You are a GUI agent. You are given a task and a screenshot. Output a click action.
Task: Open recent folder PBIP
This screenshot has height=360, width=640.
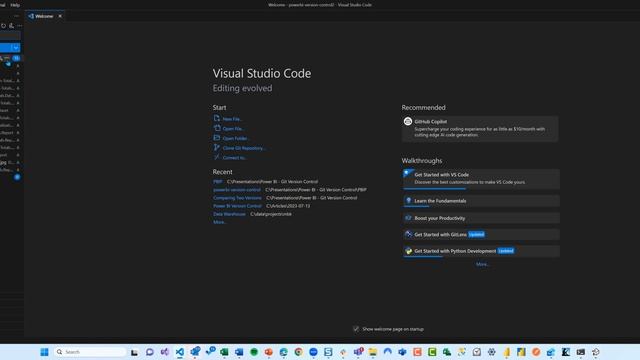[x=218, y=182]
